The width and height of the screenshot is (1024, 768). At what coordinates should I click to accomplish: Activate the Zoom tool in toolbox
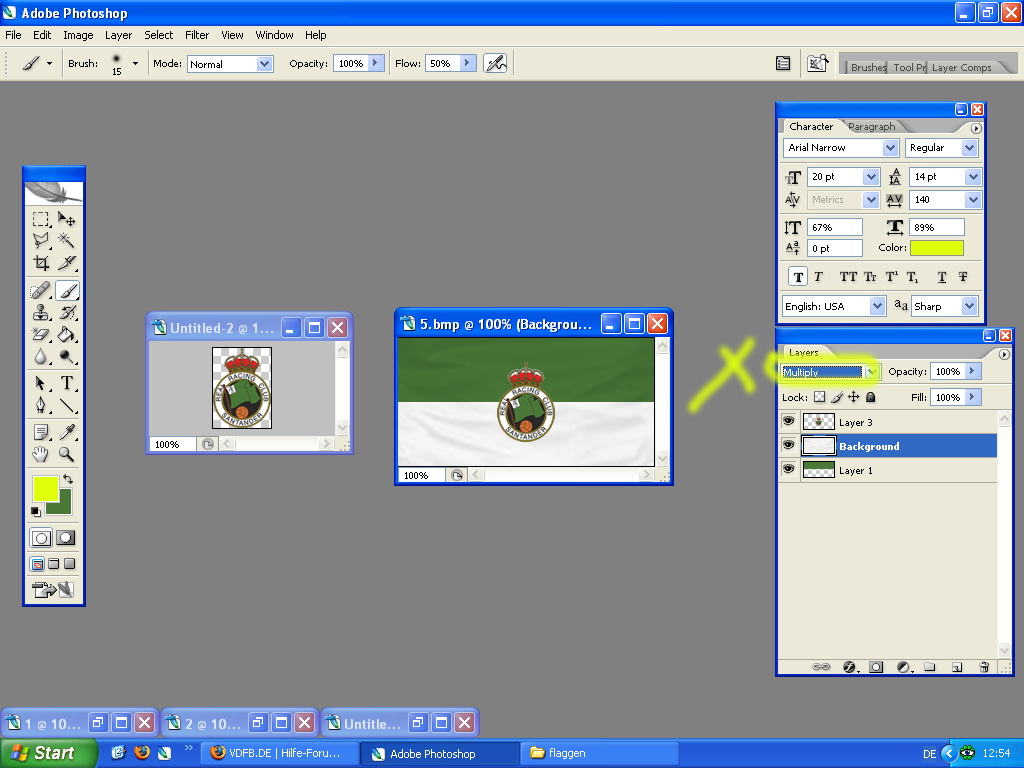click(x=67, y=455)
